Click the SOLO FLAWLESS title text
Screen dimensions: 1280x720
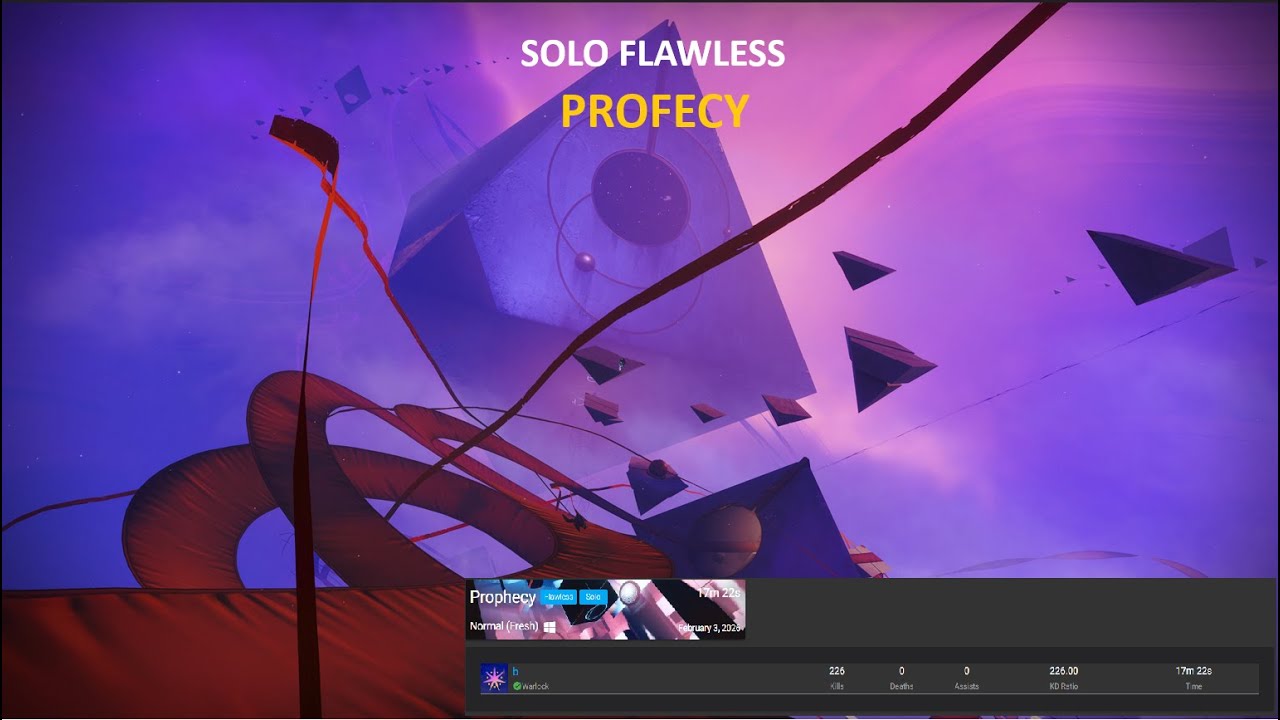(x=653, y=54)
